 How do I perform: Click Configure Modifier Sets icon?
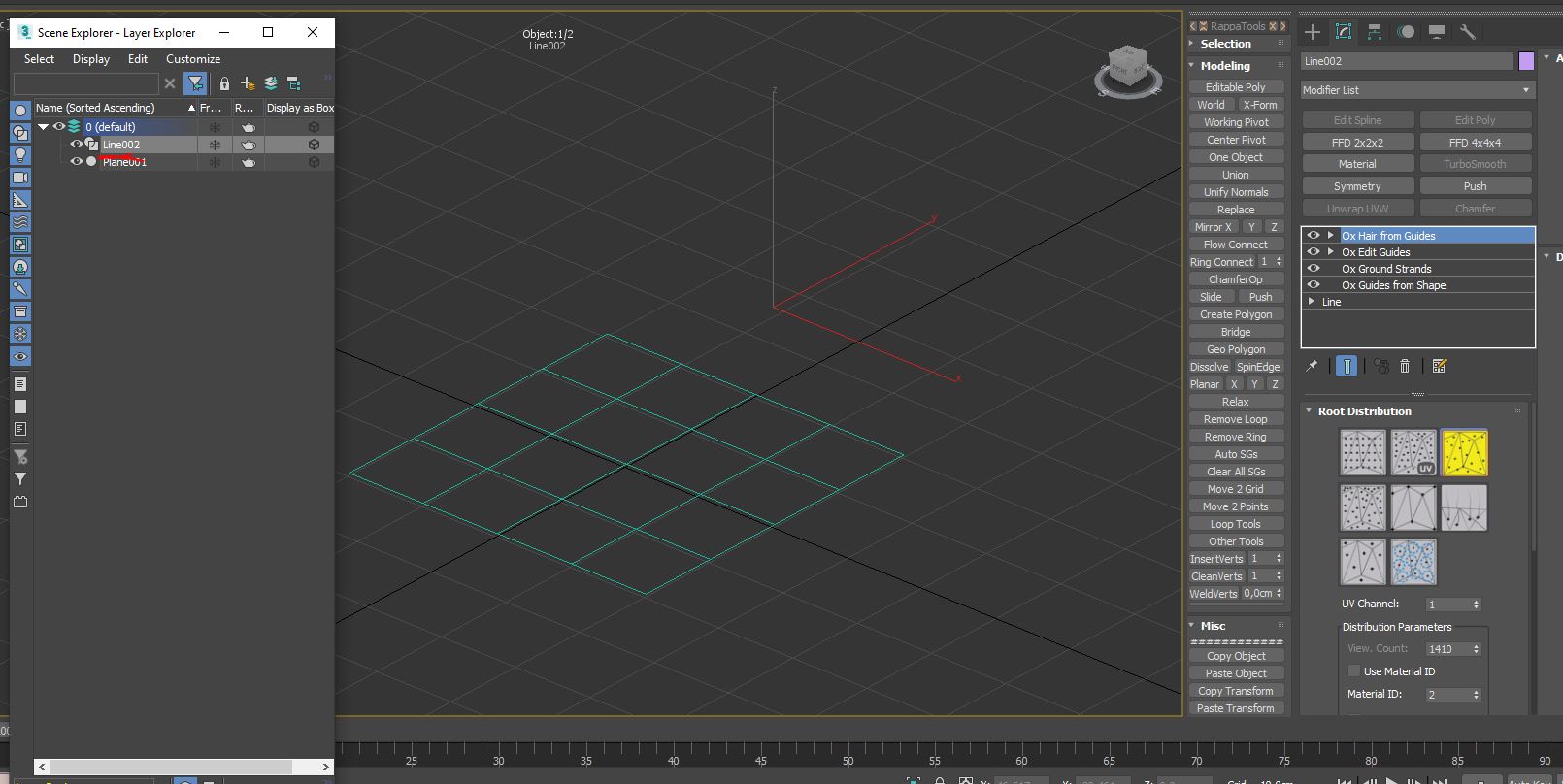pos(1439,366)
